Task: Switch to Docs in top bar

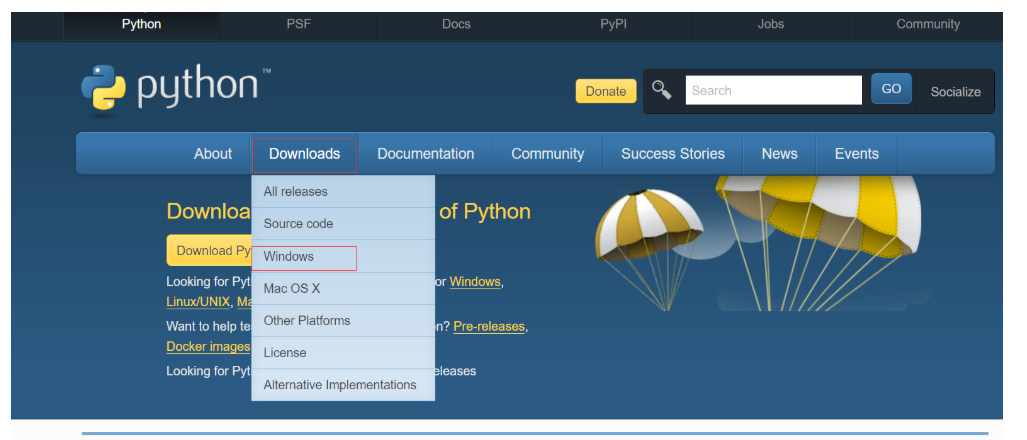Action: point(457,24)
